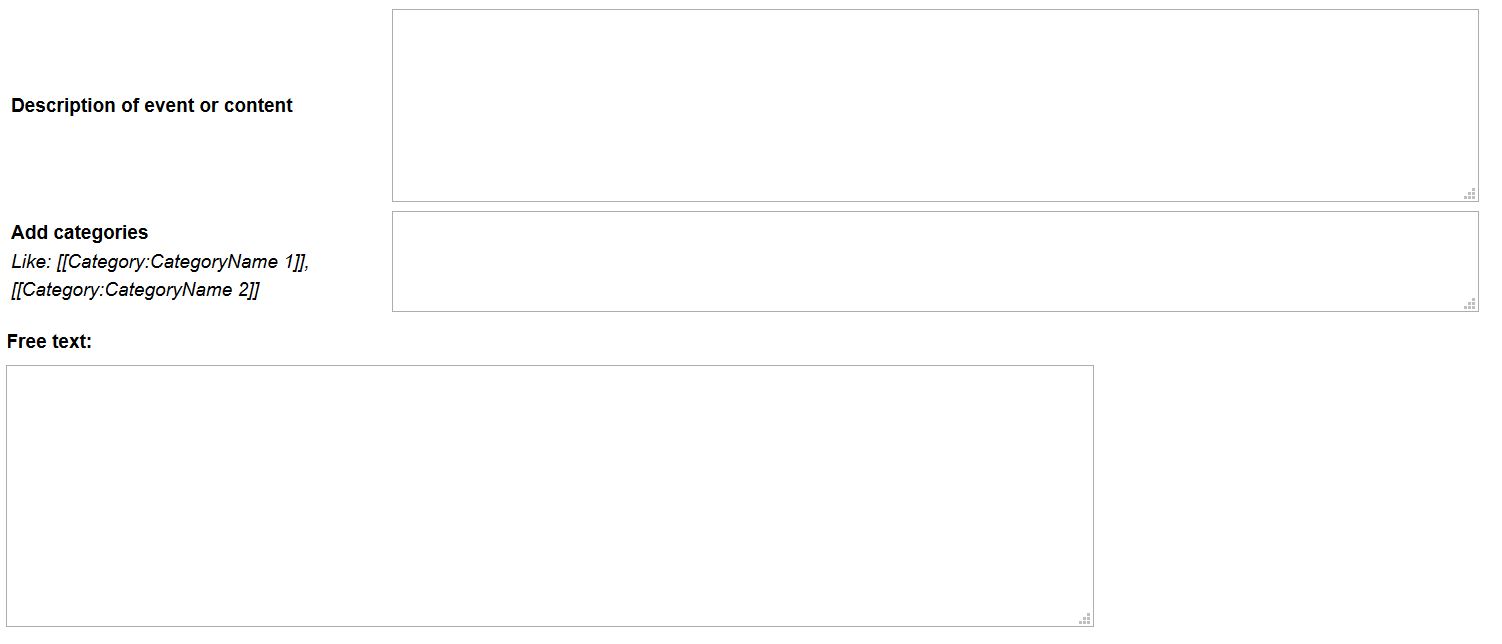
Task: Click the categories box resize handle
Action: (1470, 304)
